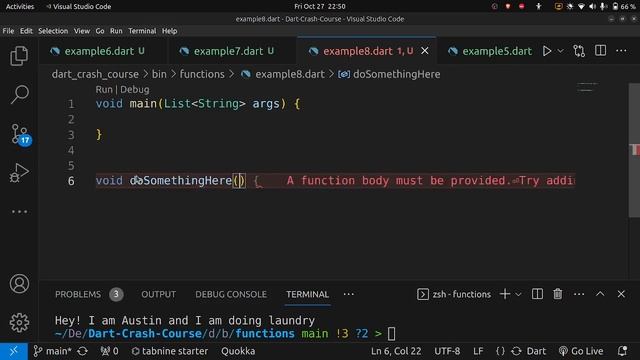The height and width of the screenshot is (360, 640).
Task: Create a new terminal with plus icon
Action: 505,294
